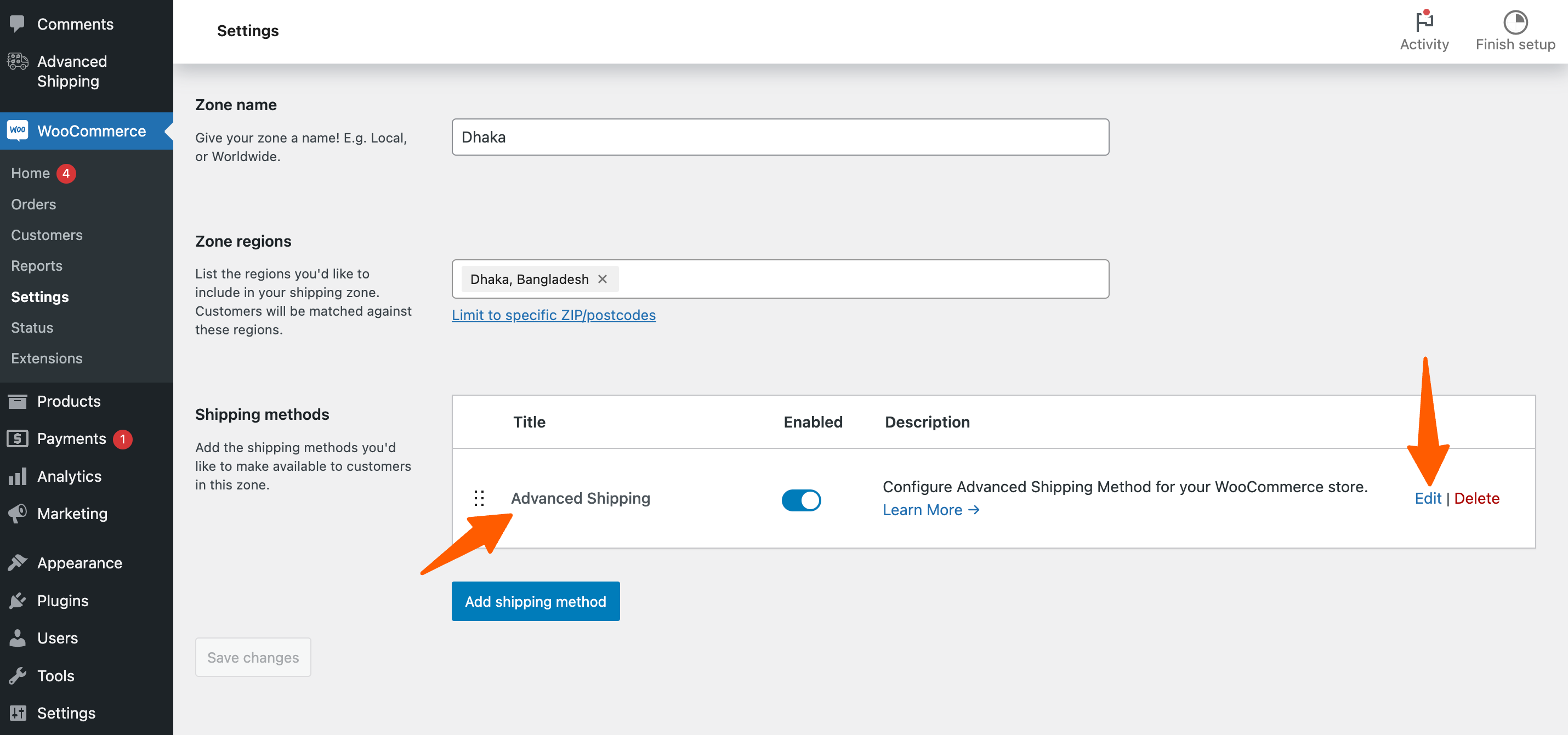Open the Customers submenu item
Screen dimensions: 1568x735
pos(47,235)
